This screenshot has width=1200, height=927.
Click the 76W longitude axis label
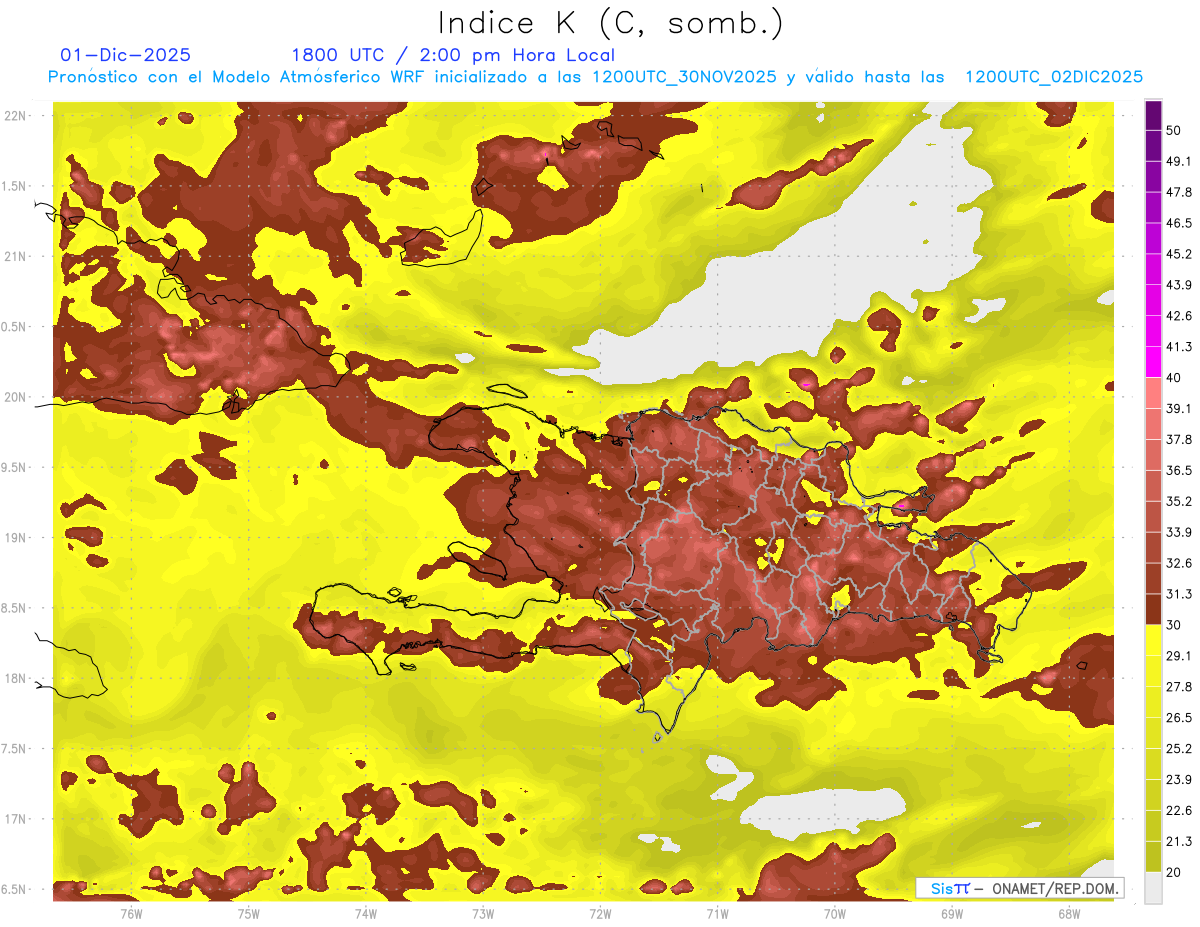131,913
